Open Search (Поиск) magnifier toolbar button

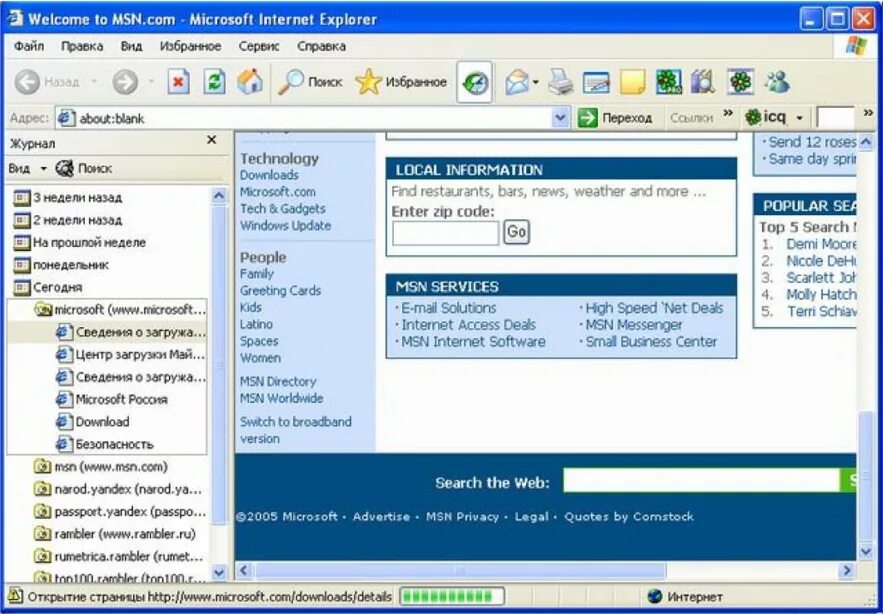[310, 82]
